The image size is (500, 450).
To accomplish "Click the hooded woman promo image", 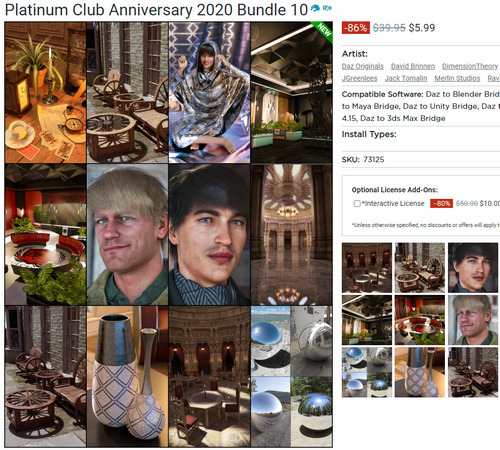I will pyautogui.click(x=209, y=93).
